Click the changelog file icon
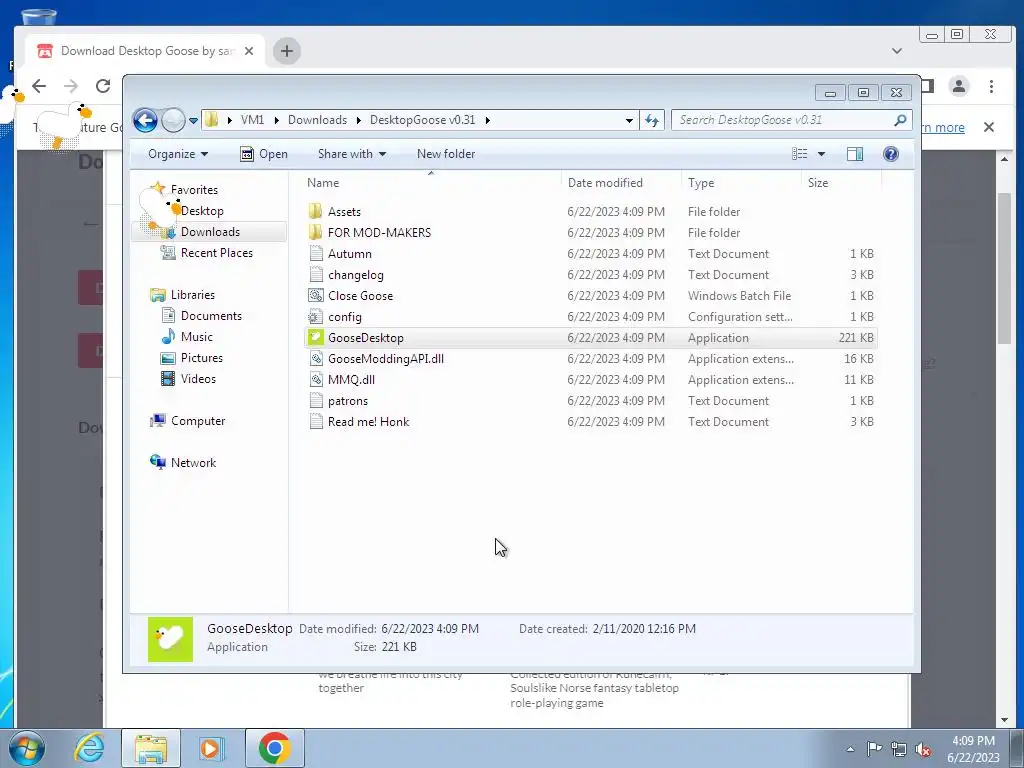The image size is (1024, 768). click(316, 274)
